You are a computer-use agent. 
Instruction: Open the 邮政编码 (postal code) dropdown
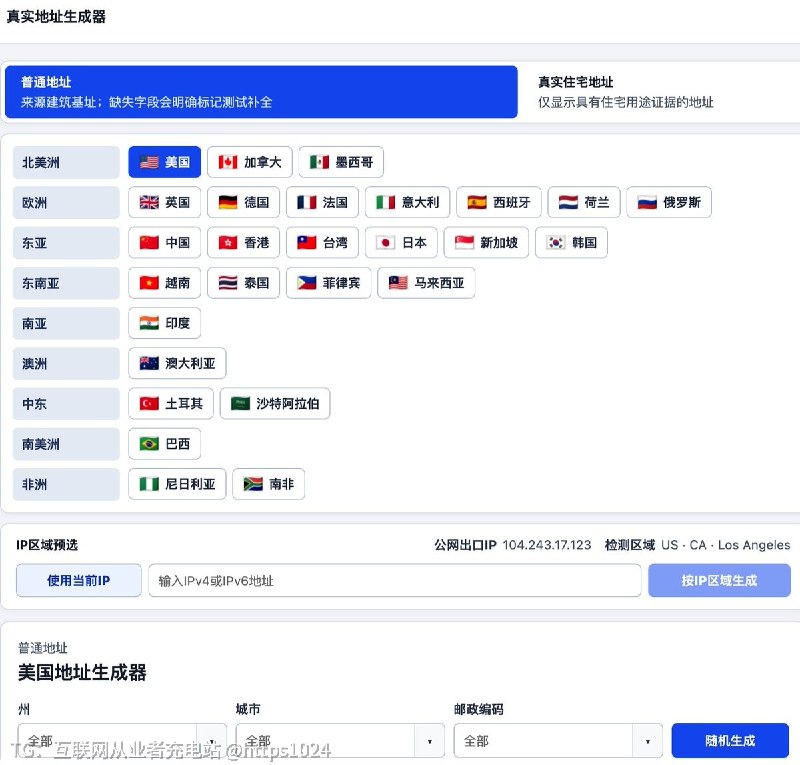click(558, 741)
